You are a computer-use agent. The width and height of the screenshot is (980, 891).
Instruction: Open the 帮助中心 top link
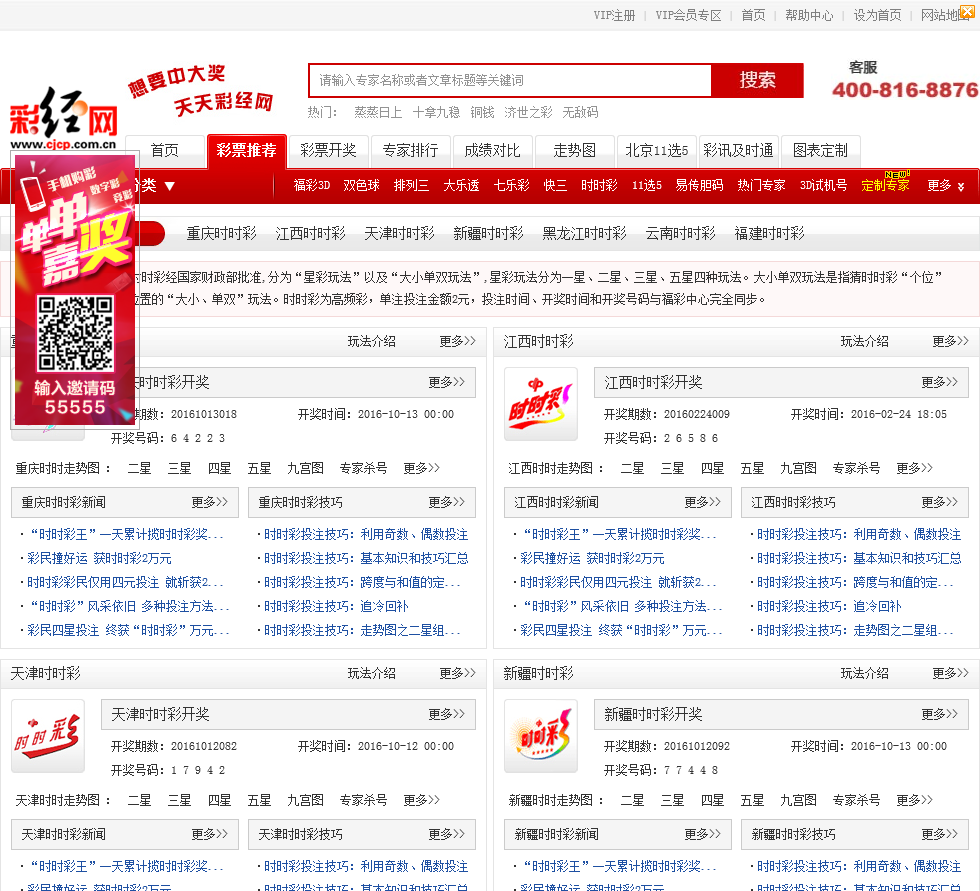[x=809, y=15]
